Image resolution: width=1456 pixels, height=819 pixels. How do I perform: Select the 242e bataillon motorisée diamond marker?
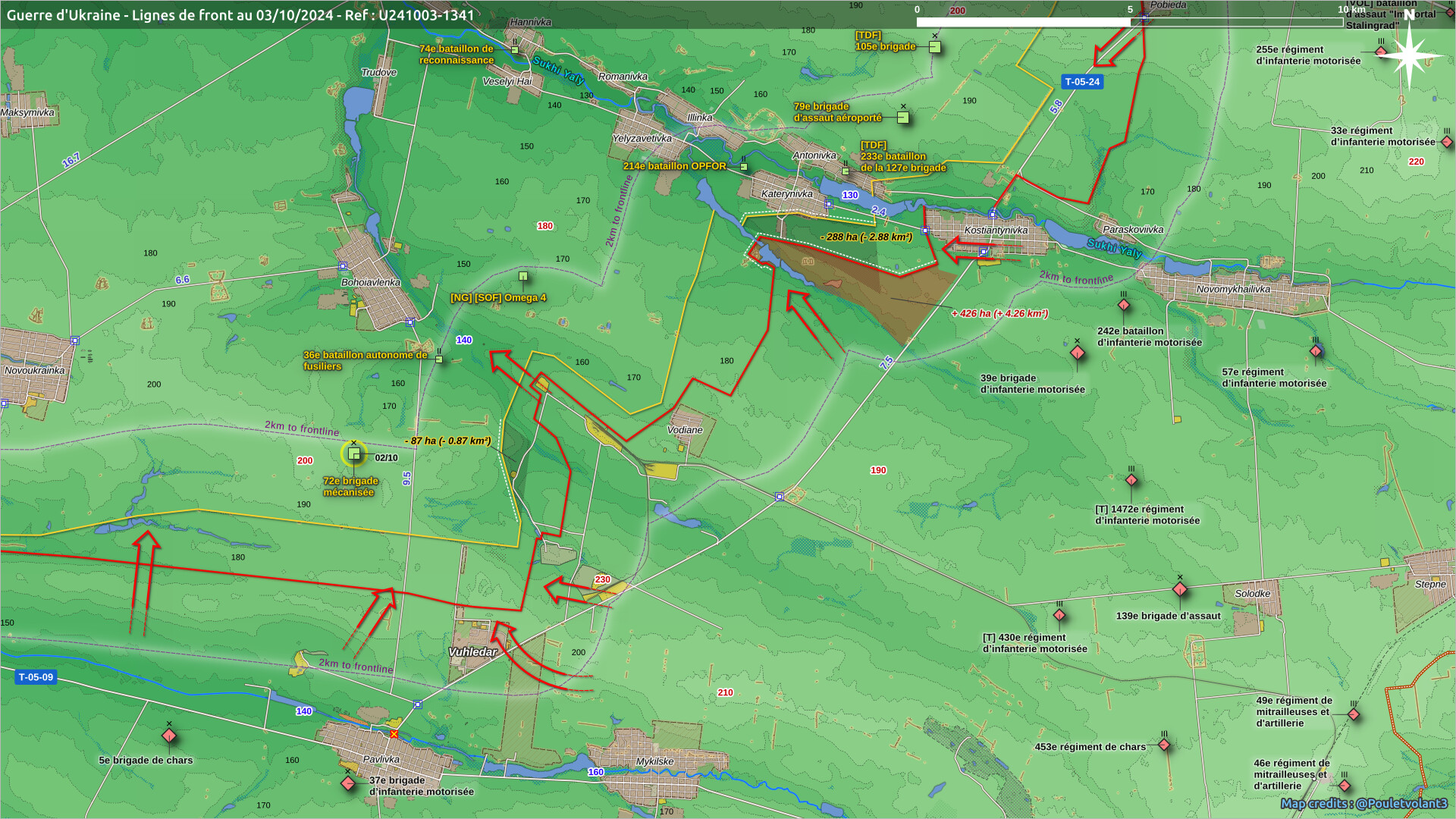point(1124,305)
